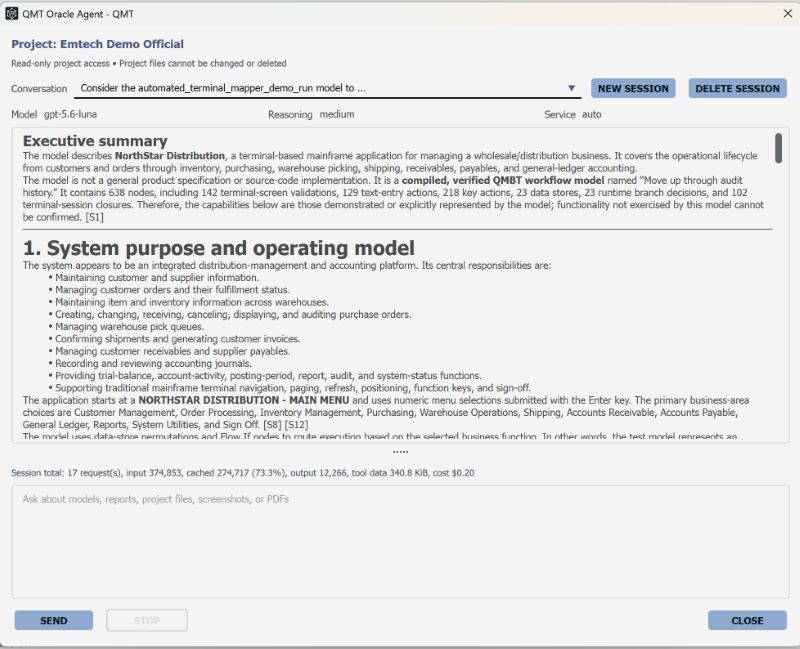The image size is (800, 649).
Task: Start a new session with NEW SESSION
Action: [x=633, y=88]
